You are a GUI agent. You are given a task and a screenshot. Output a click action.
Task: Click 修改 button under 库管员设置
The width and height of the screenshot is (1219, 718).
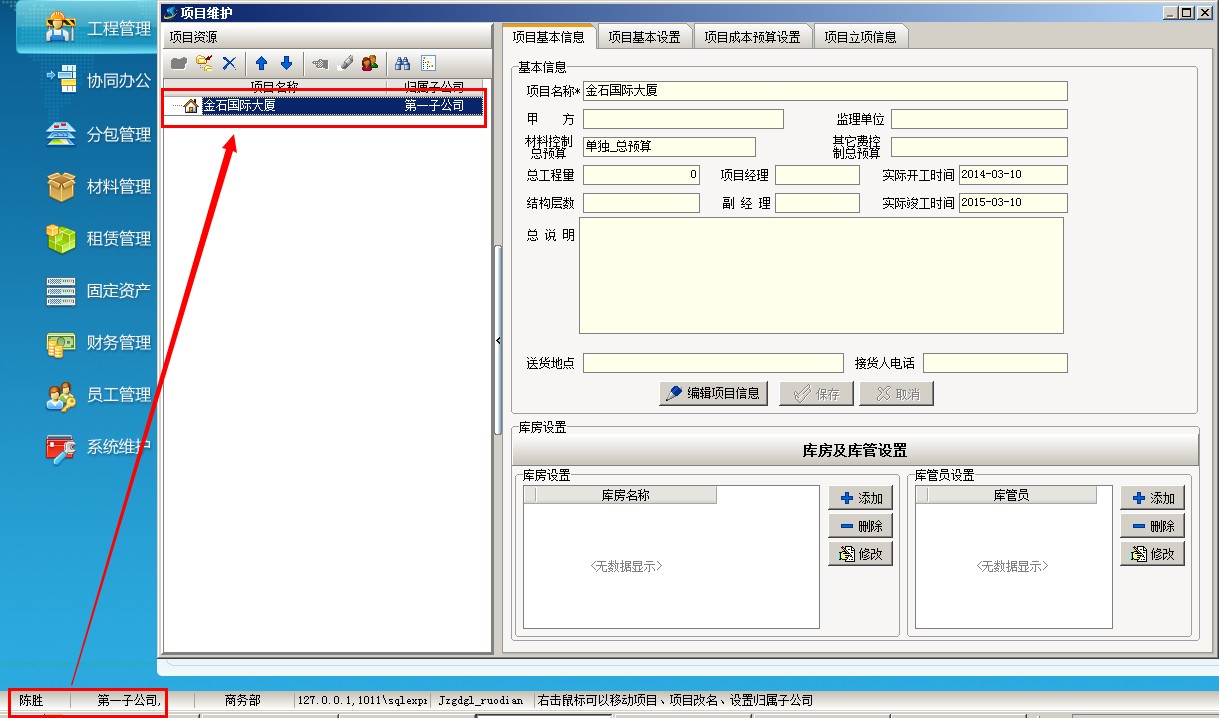pyautogui.click(x=1152, y=554)
